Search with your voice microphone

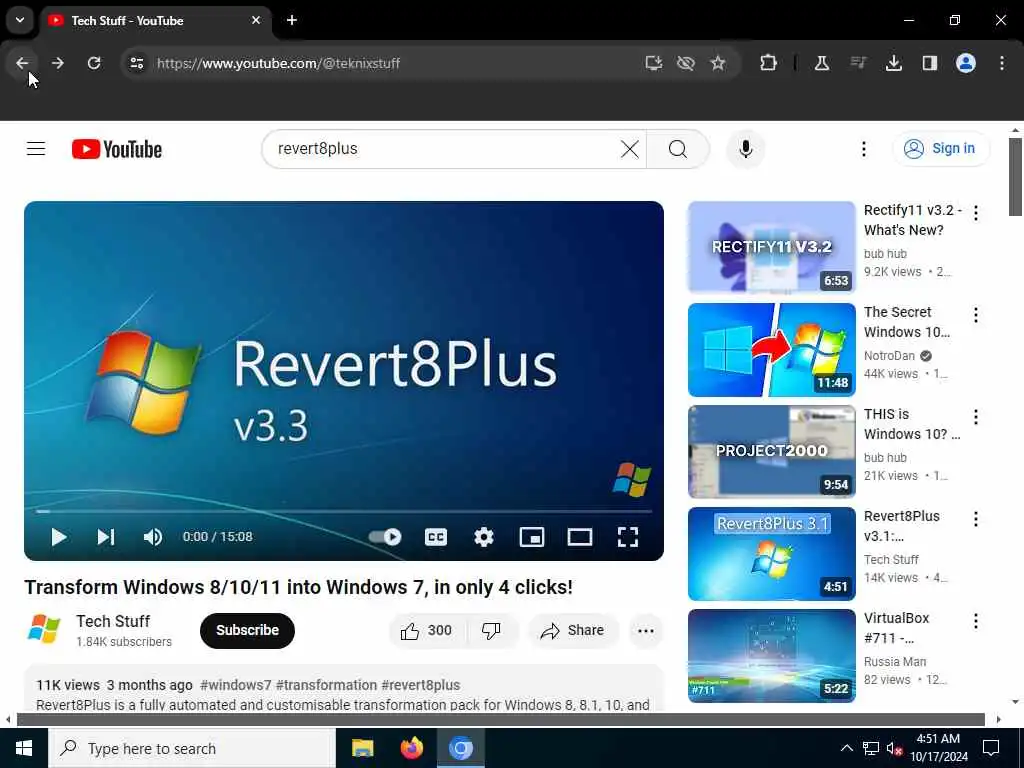point(745,149)
